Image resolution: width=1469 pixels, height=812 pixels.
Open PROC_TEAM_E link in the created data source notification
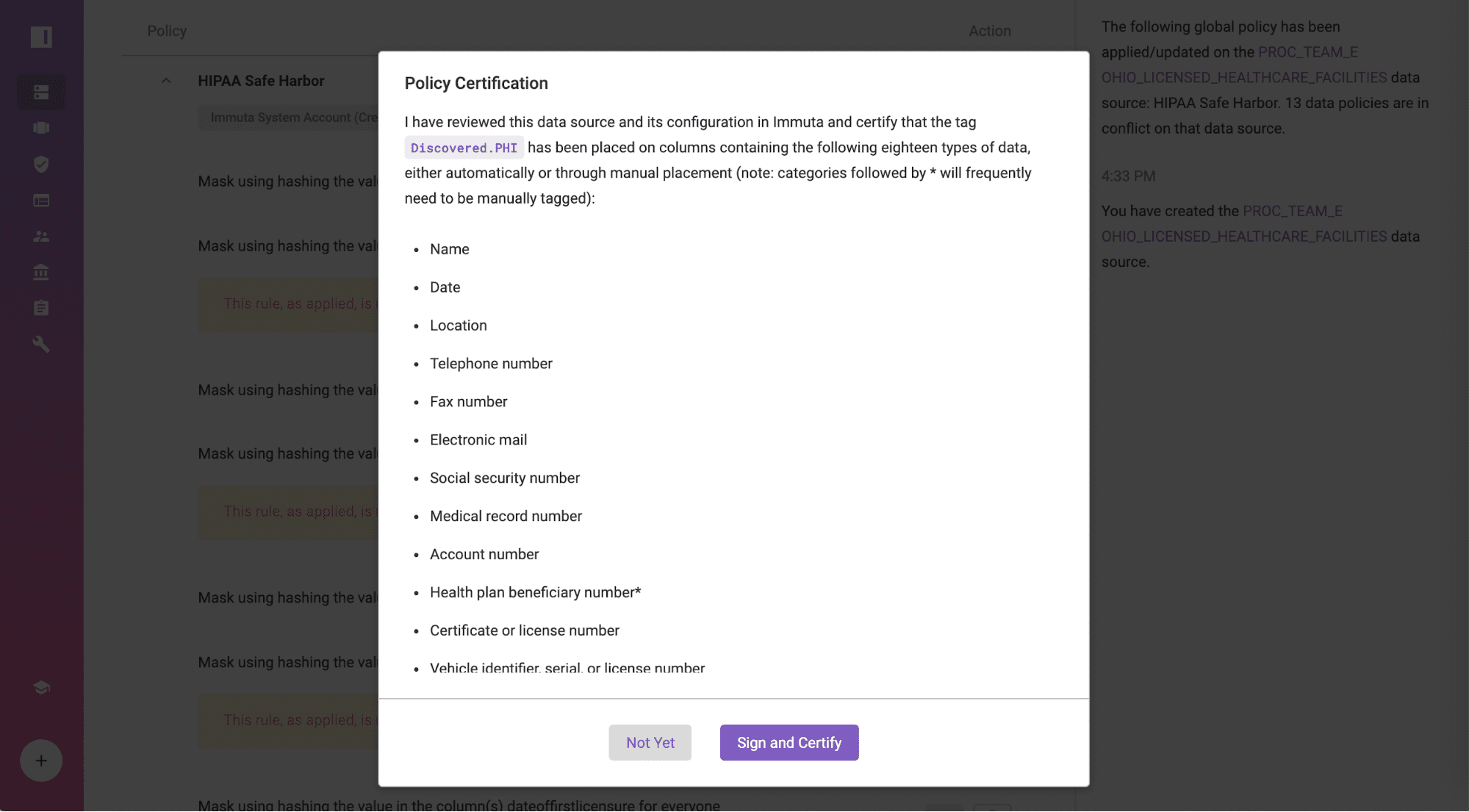point(1293,211)
